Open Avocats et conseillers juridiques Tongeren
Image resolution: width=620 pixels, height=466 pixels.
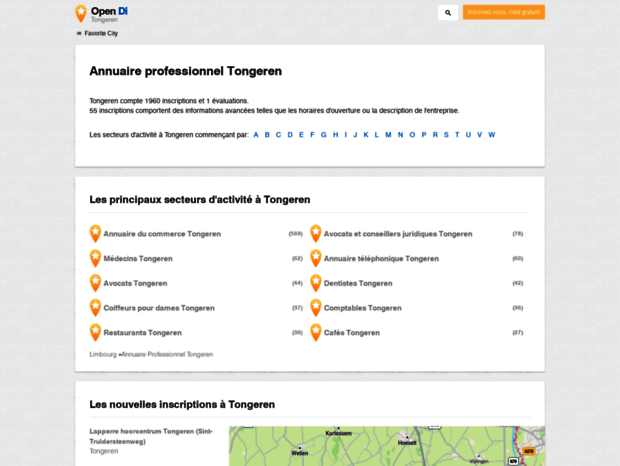pyautogui.click(x=397, y=234)
